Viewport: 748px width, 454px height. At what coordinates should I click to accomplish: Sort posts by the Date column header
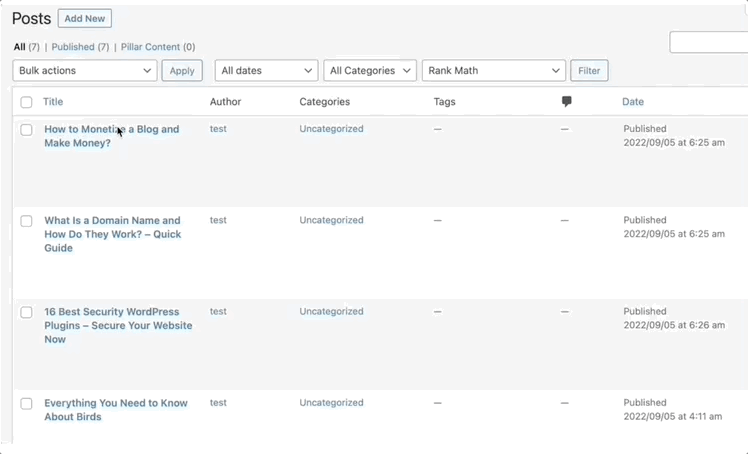coord(633,102)
